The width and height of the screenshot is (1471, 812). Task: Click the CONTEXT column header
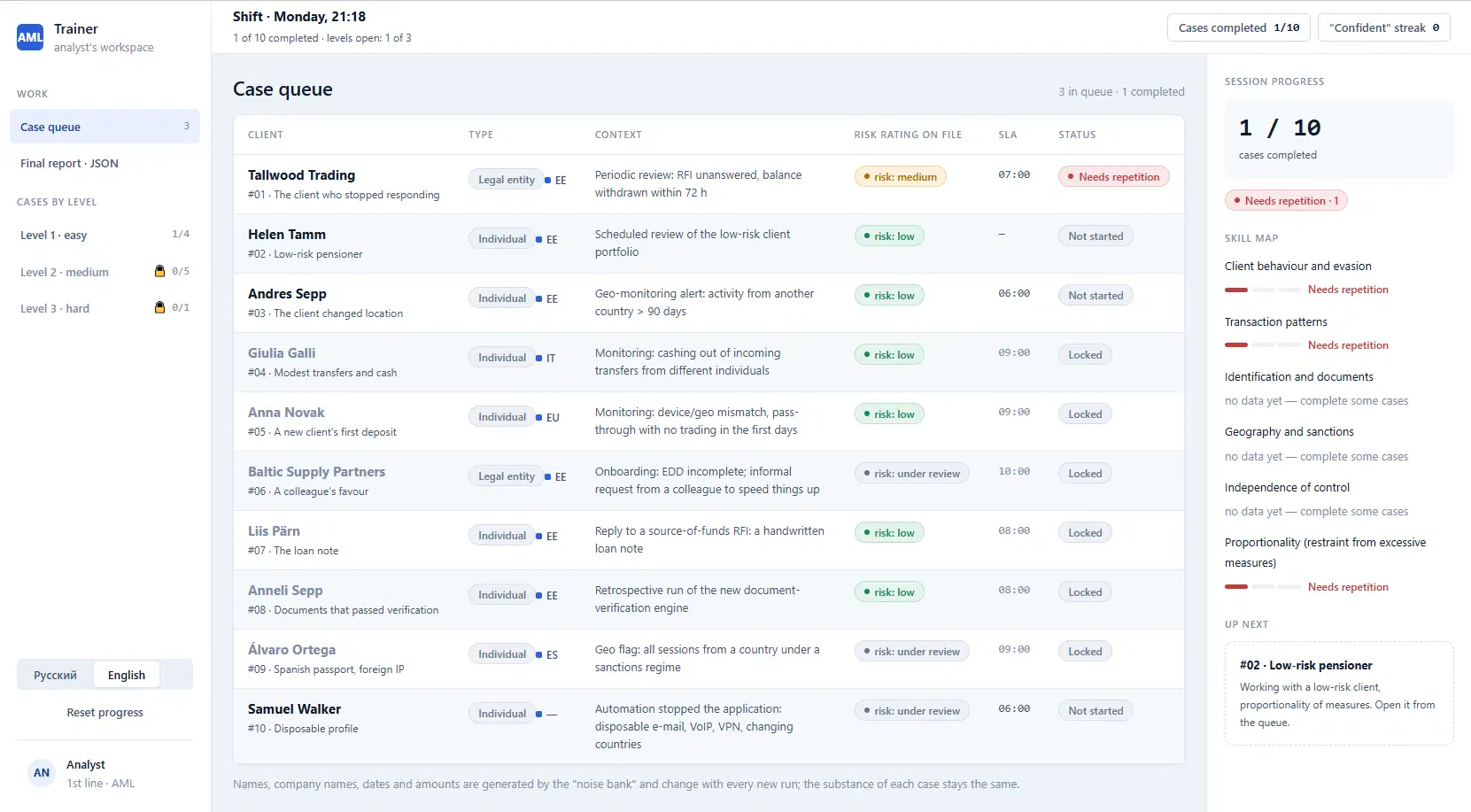coord(618,135)
